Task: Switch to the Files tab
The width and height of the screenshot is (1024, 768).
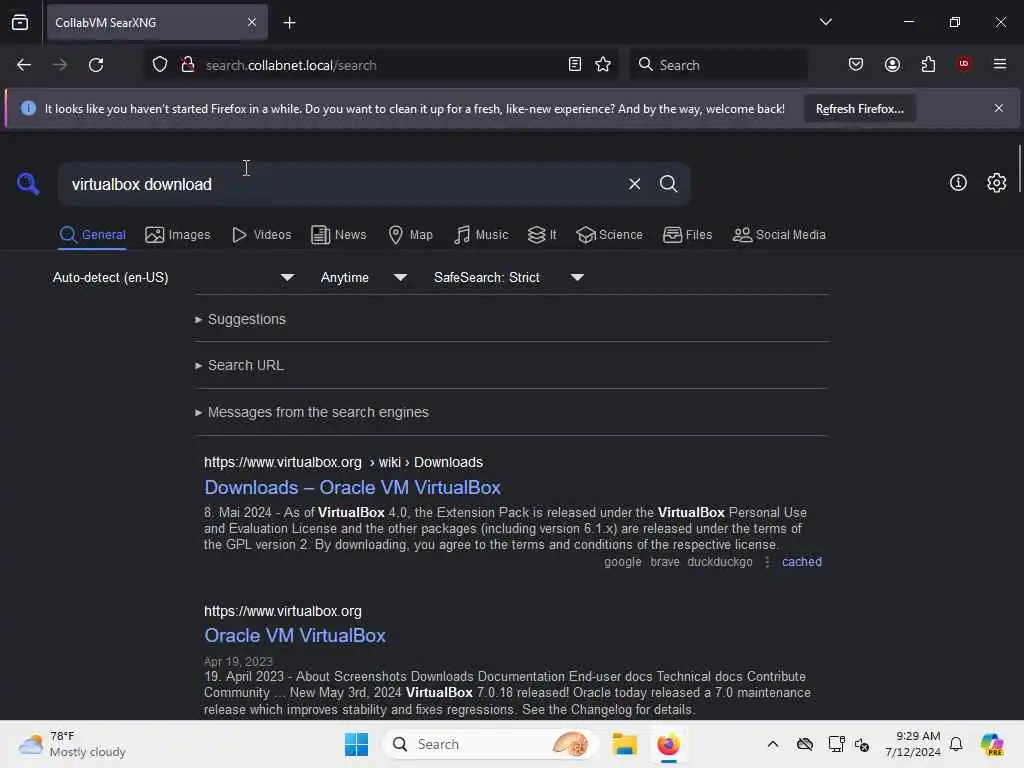Action: tap(687, 235)
